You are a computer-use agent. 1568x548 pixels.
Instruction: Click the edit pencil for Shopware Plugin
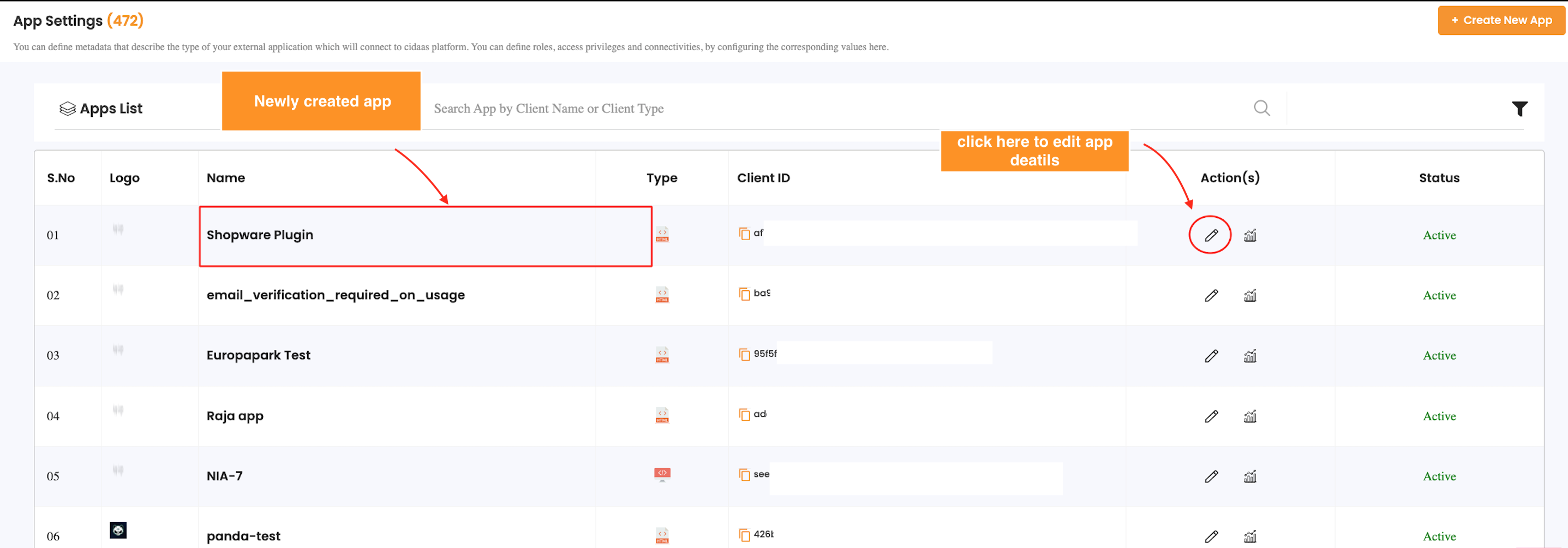[1211, 235]
